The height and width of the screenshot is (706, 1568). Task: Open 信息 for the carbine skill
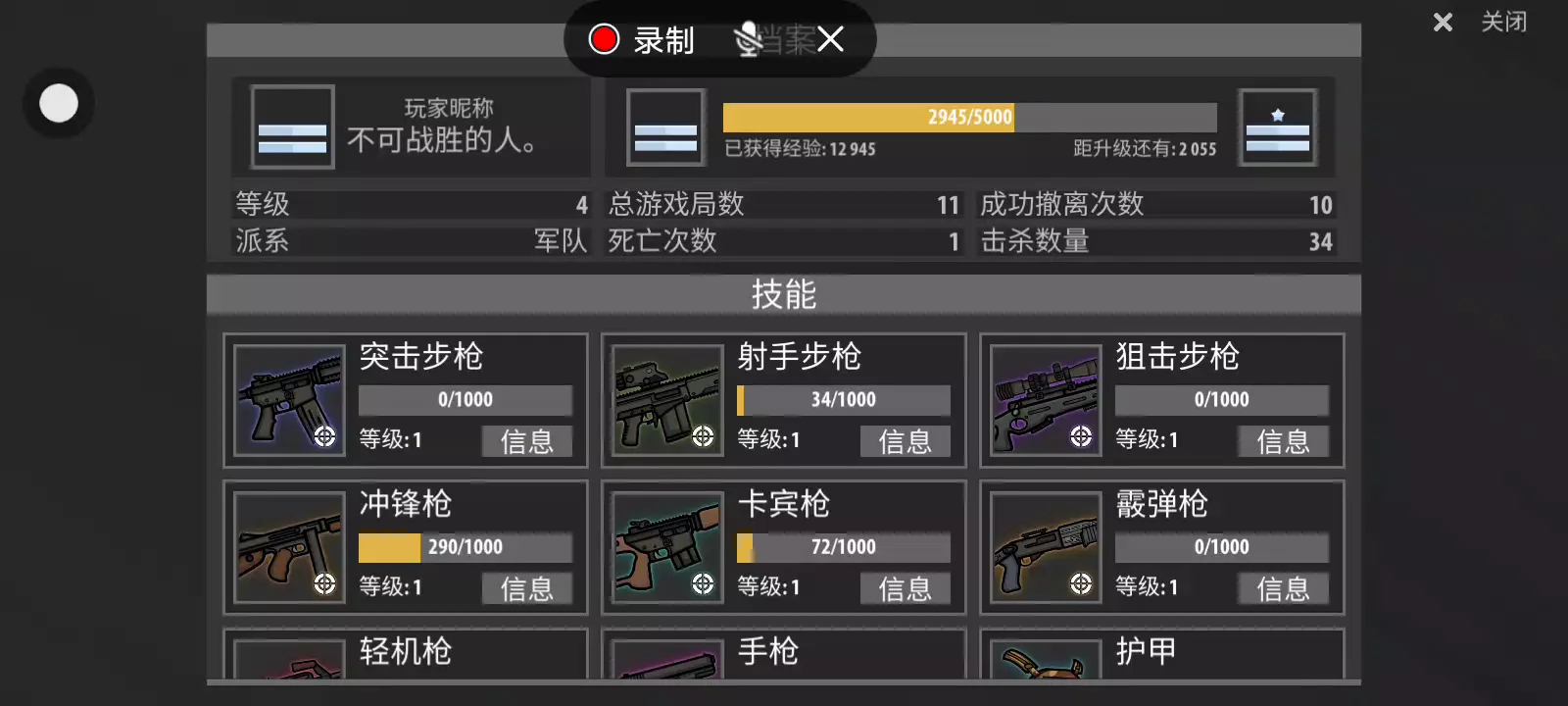pyautogui.click(x=906, y=588)
